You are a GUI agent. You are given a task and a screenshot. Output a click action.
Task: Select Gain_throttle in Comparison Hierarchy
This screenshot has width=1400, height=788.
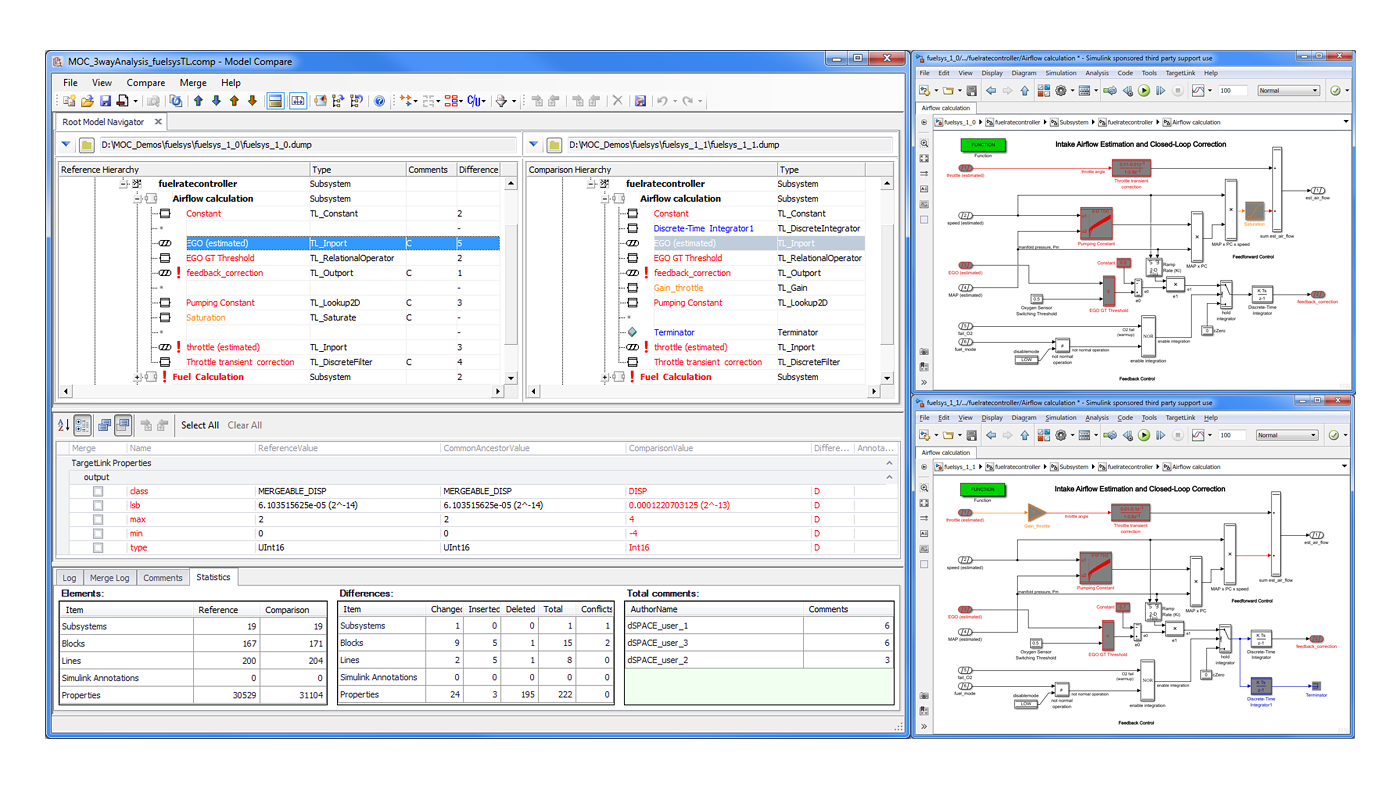click(678, 288)
